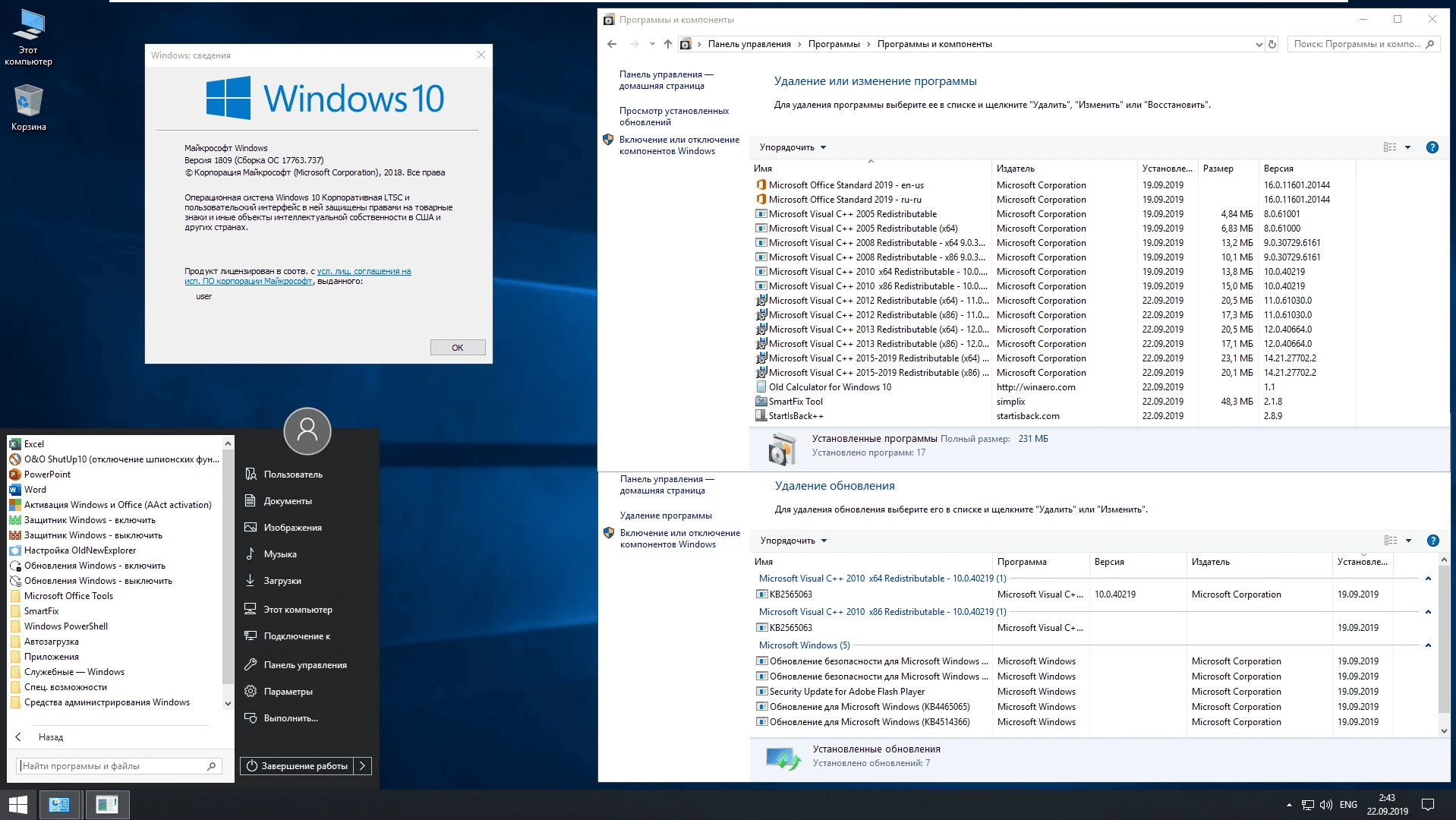Click the user avatar in Start menu
The height and width of the screenshot is (820, 1456).
tap(307, 430)
